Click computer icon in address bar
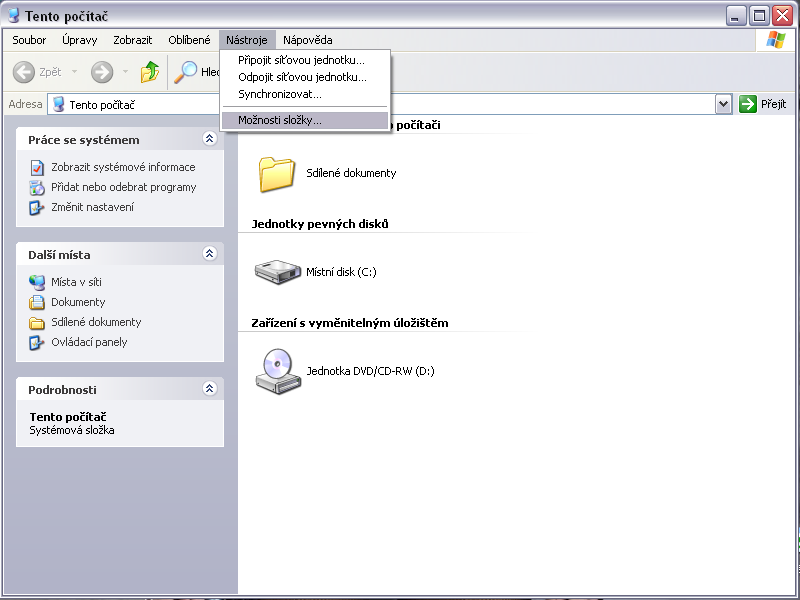This screenshot has height=600, width=800. pos(59,104)
